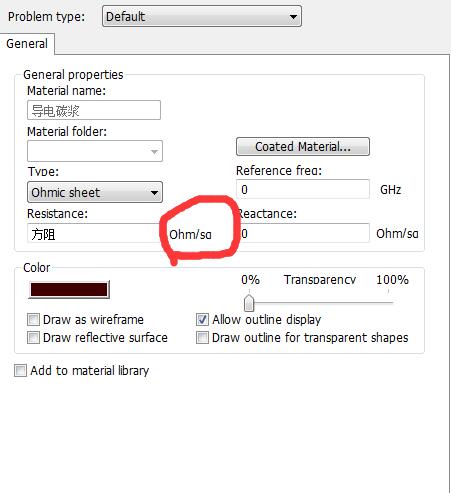Open the Type dropdown showing Ohmic sheet
Viewport: 451px width, 493px height.
point(95,192)
